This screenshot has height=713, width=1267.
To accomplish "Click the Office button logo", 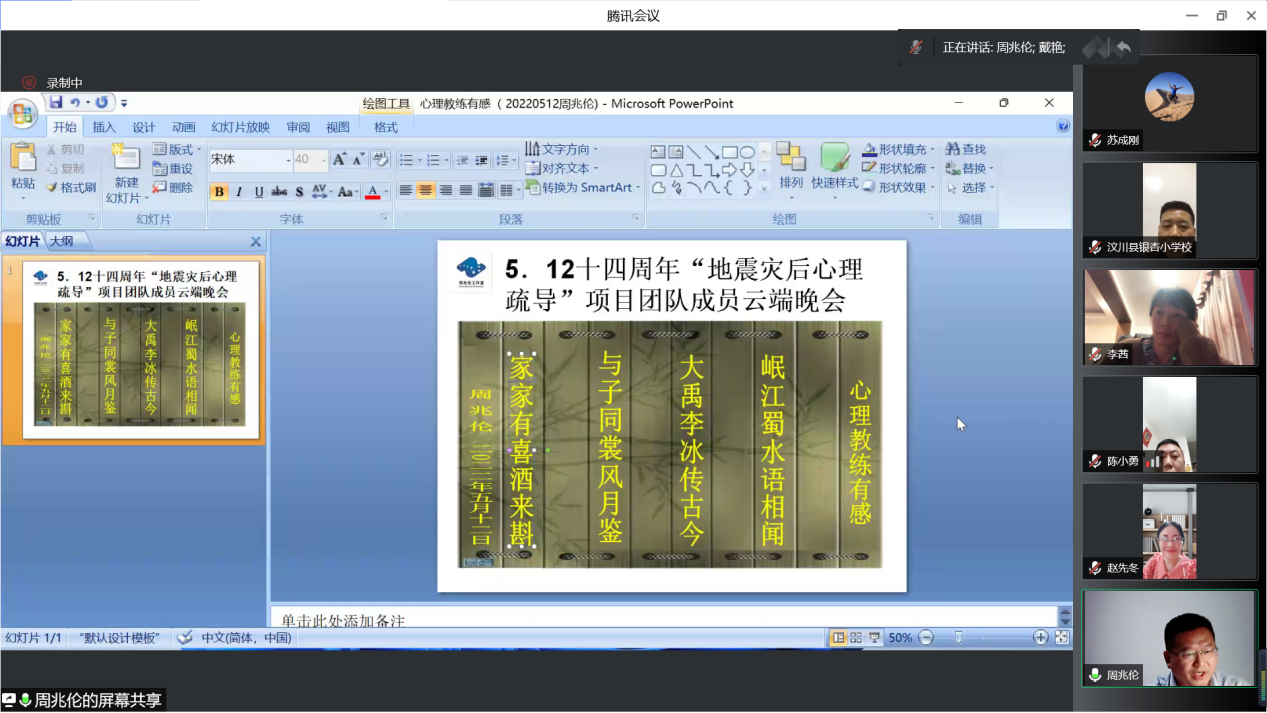I will coord(22,114).
